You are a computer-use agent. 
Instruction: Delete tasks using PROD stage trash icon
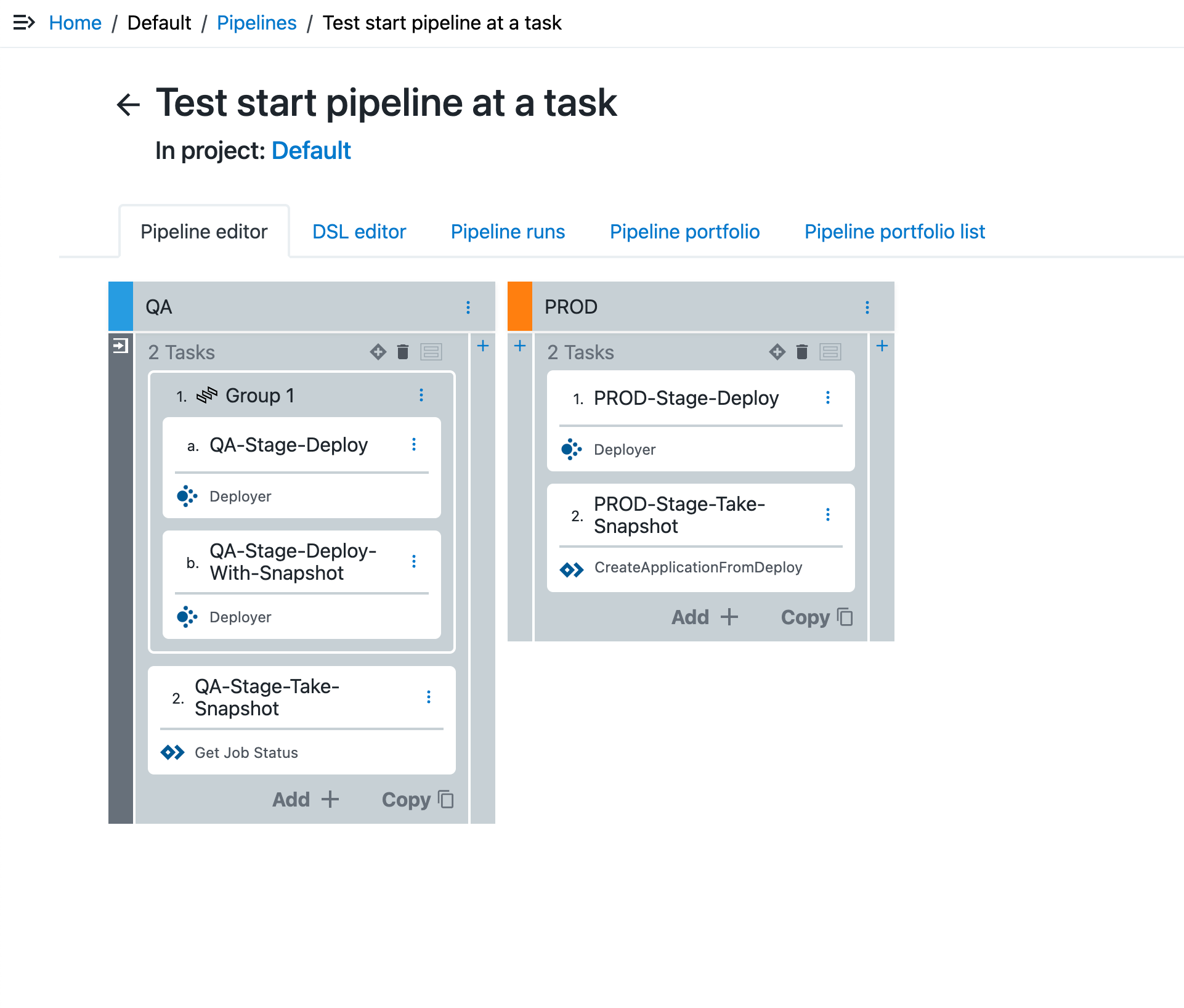(x=802, y=352)
